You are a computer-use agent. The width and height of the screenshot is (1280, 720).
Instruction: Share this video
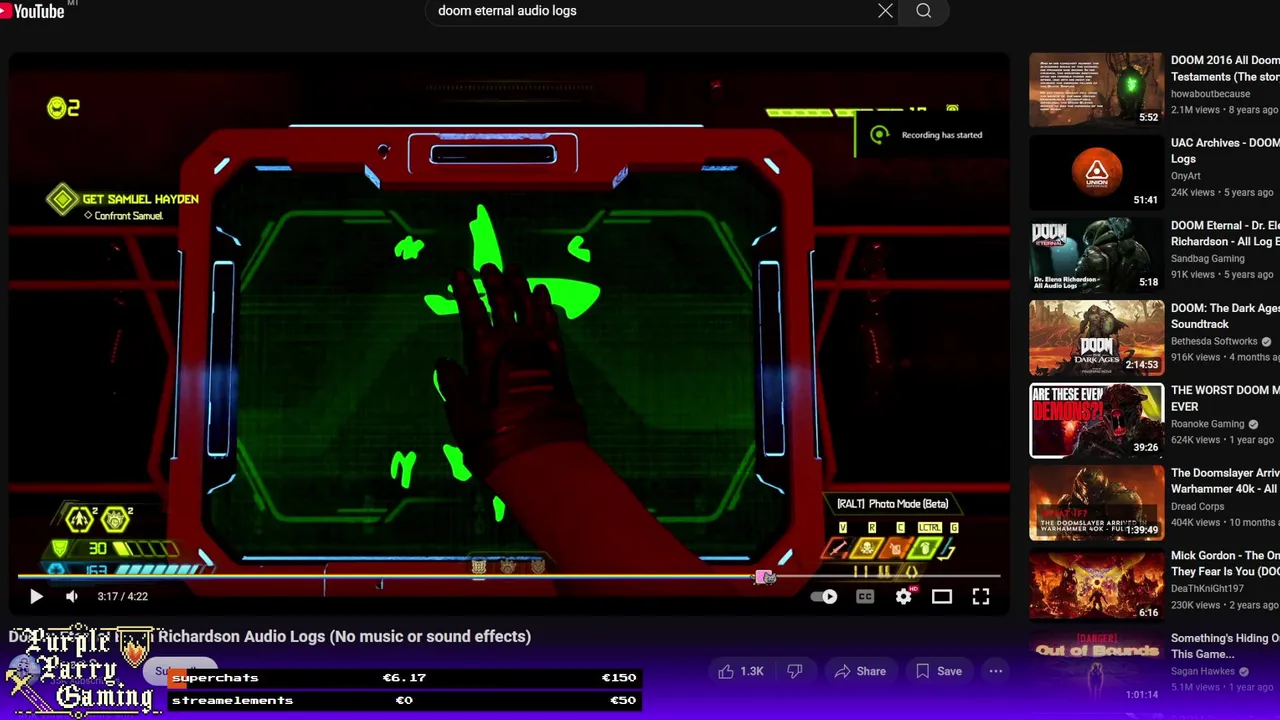[860, 671]
